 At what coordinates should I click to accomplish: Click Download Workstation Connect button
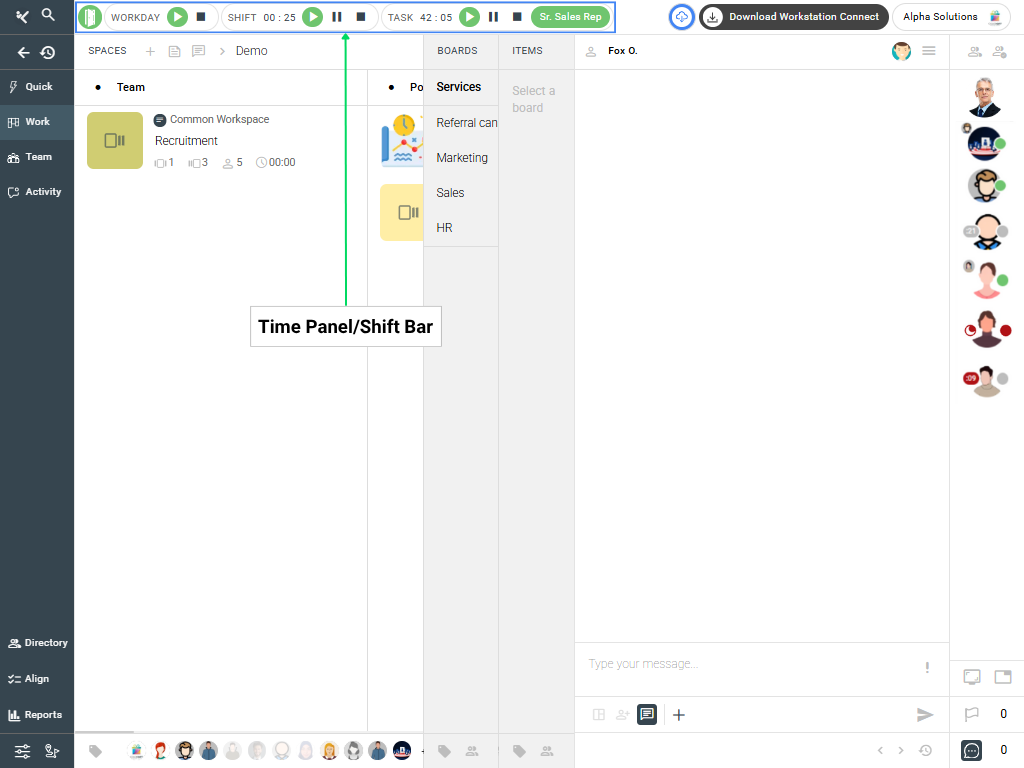(x=793, y=17)
